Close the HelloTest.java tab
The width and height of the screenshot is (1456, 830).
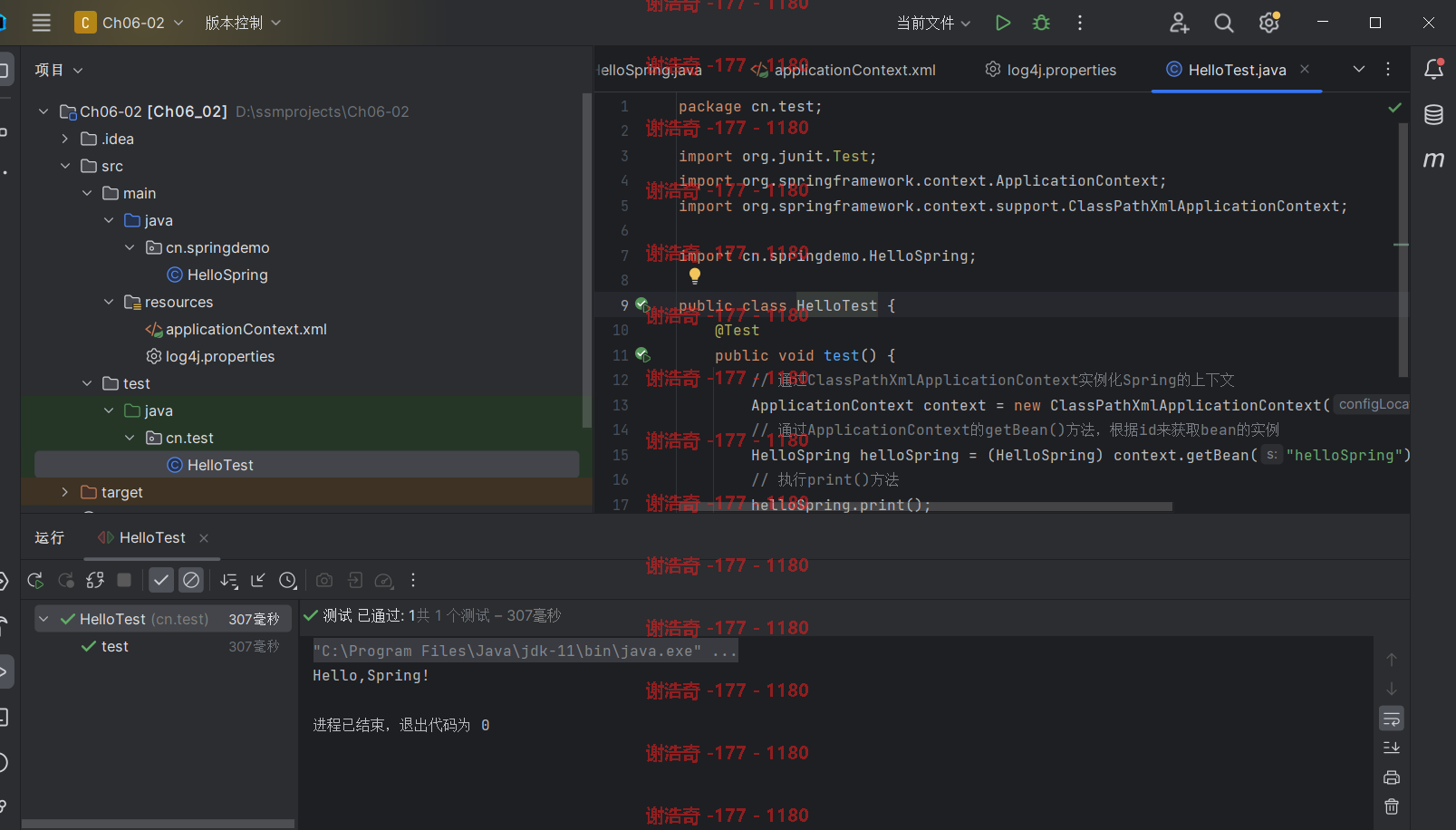tap(1305, 69)
